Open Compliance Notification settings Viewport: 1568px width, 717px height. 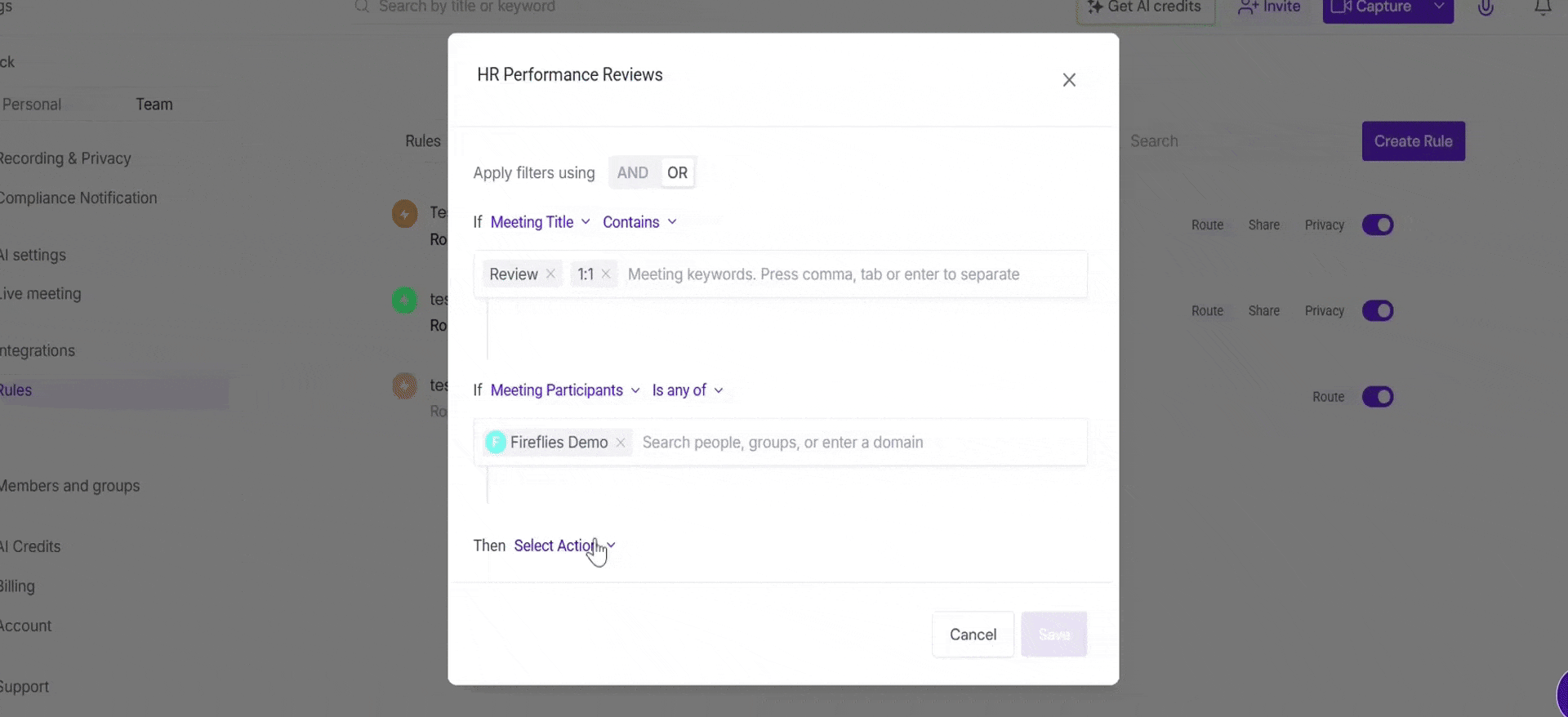[78, 198]
